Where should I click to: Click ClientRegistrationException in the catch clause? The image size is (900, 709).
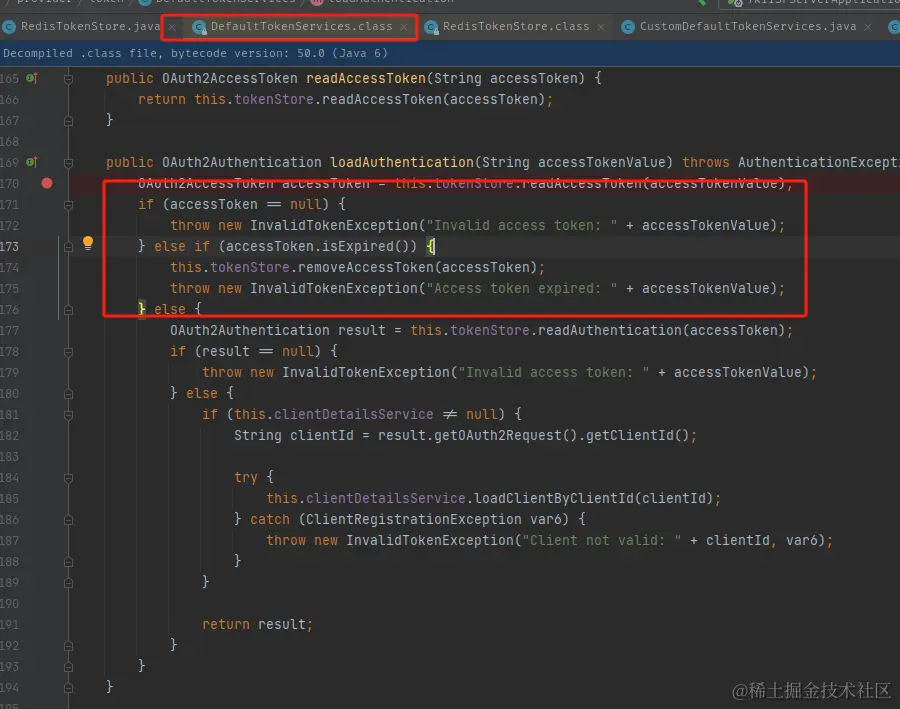[414, 519]
